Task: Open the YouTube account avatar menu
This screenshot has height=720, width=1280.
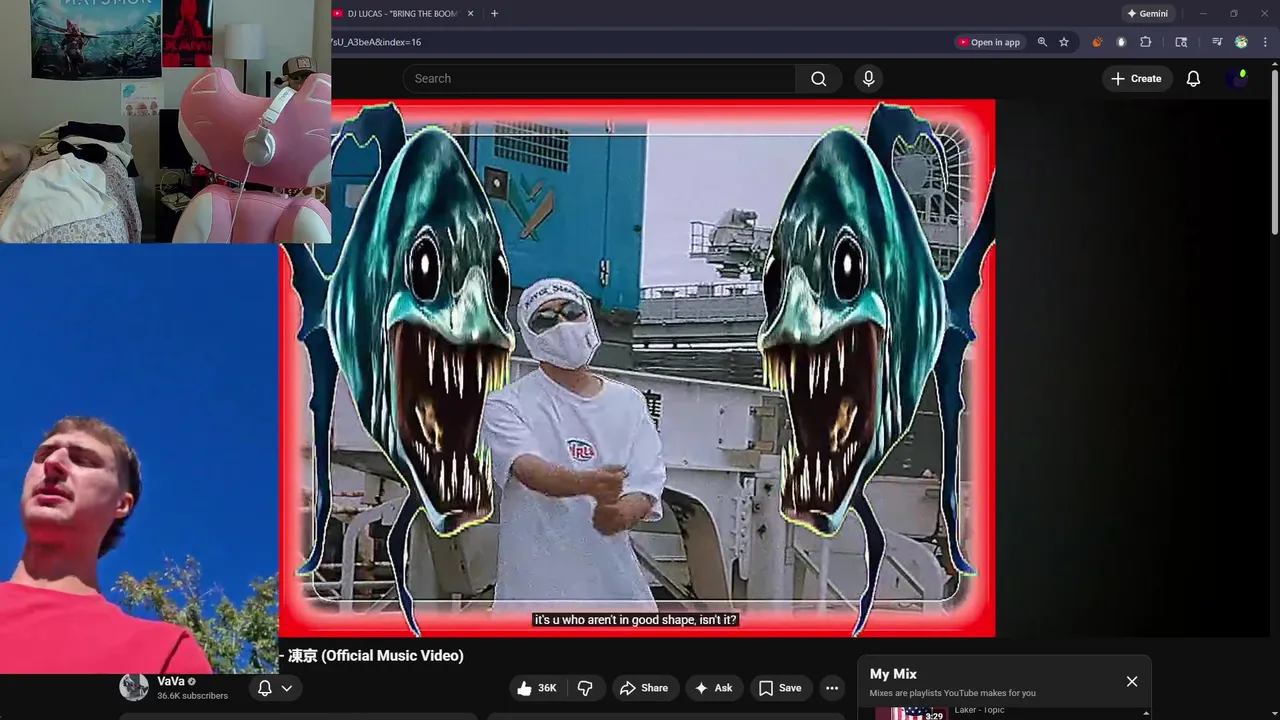Action: click(1238, 79)
